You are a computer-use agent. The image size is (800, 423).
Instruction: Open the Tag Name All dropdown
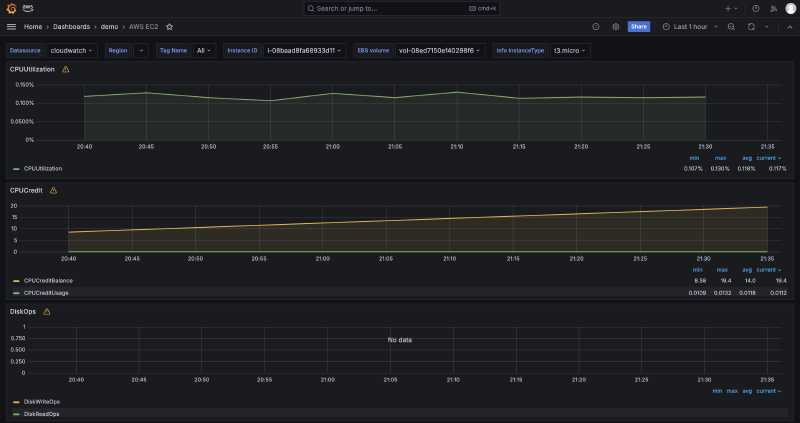pos(204,51)
